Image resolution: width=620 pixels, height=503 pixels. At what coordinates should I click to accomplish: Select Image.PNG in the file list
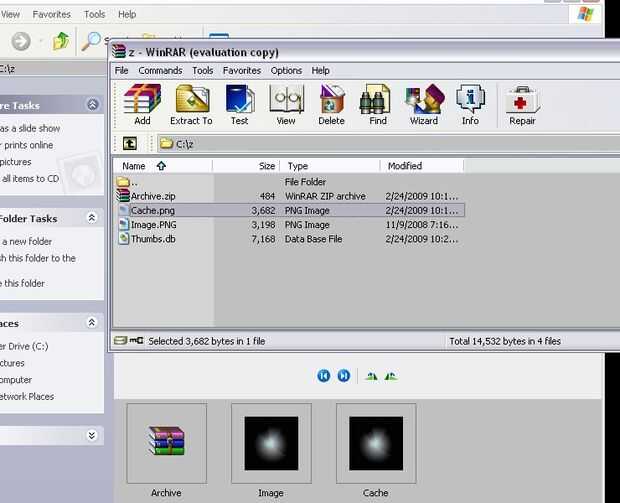click(153, 225)
